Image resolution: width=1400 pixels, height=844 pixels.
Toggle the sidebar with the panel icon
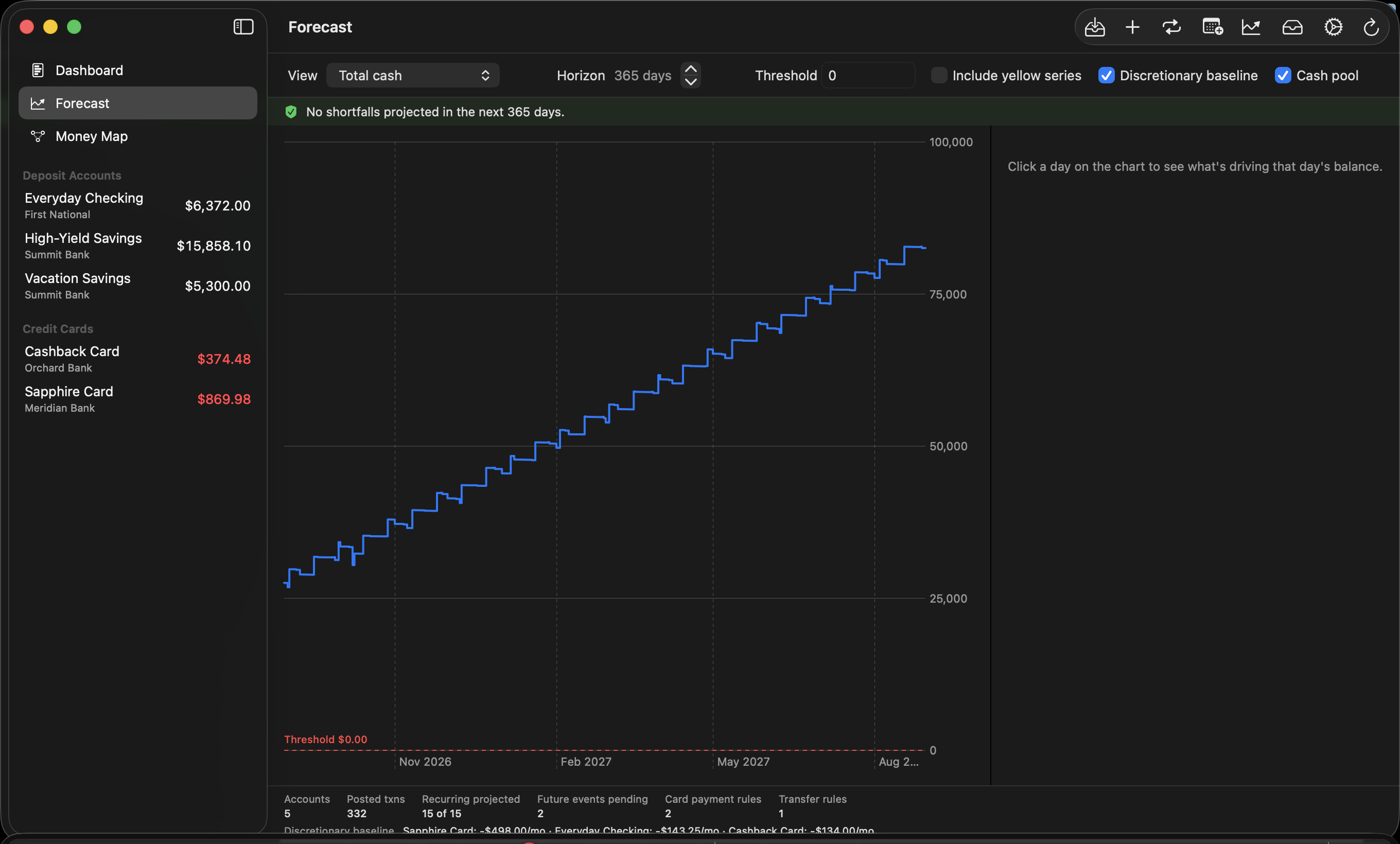coord(243,27)
